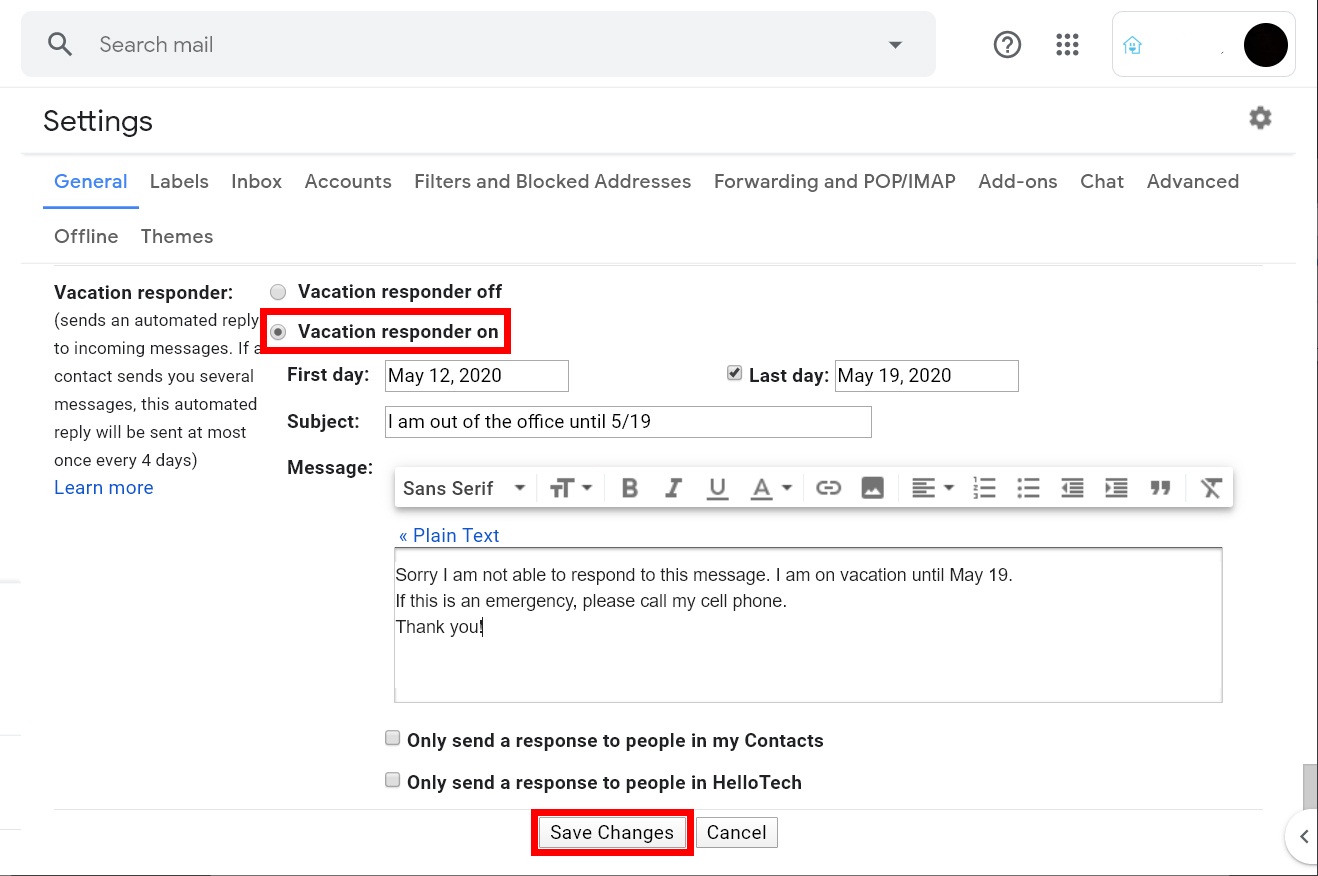Open the search options dropdown arrow
The width and height of the screenshot is (1318, 876).
[895, 45]
